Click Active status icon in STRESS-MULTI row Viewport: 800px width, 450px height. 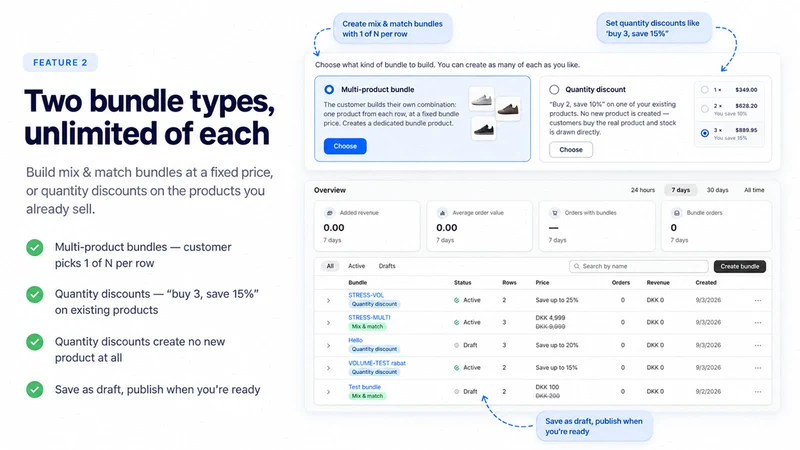(457, 322)
